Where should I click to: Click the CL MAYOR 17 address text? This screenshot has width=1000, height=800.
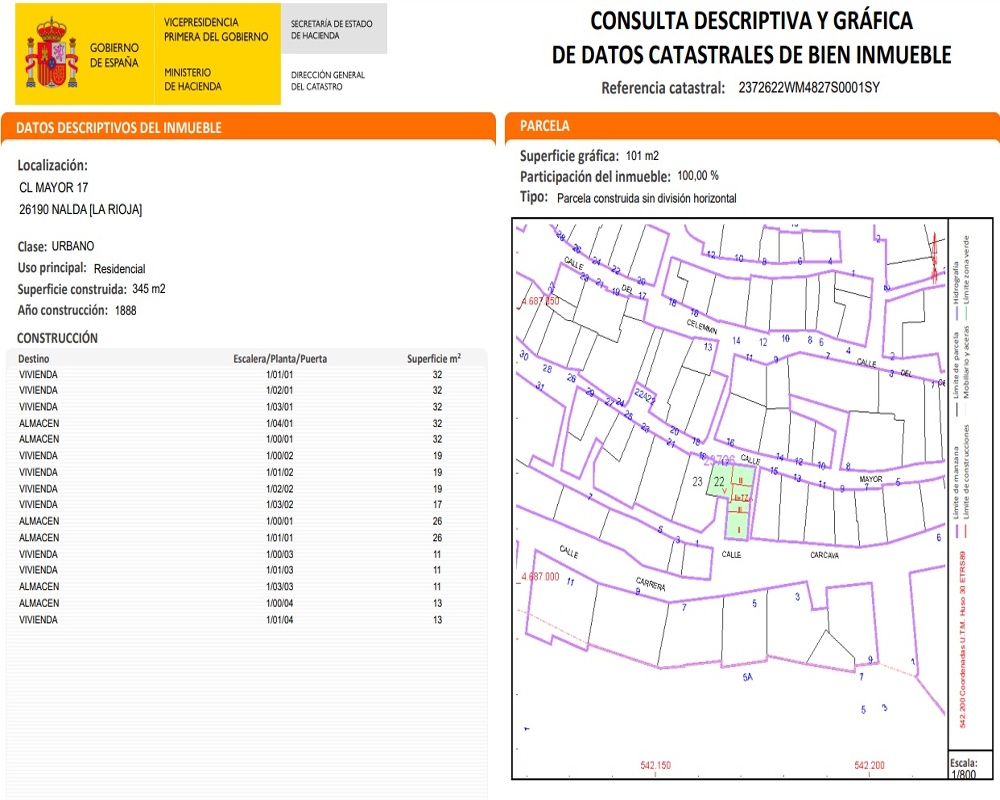(54, 188)
